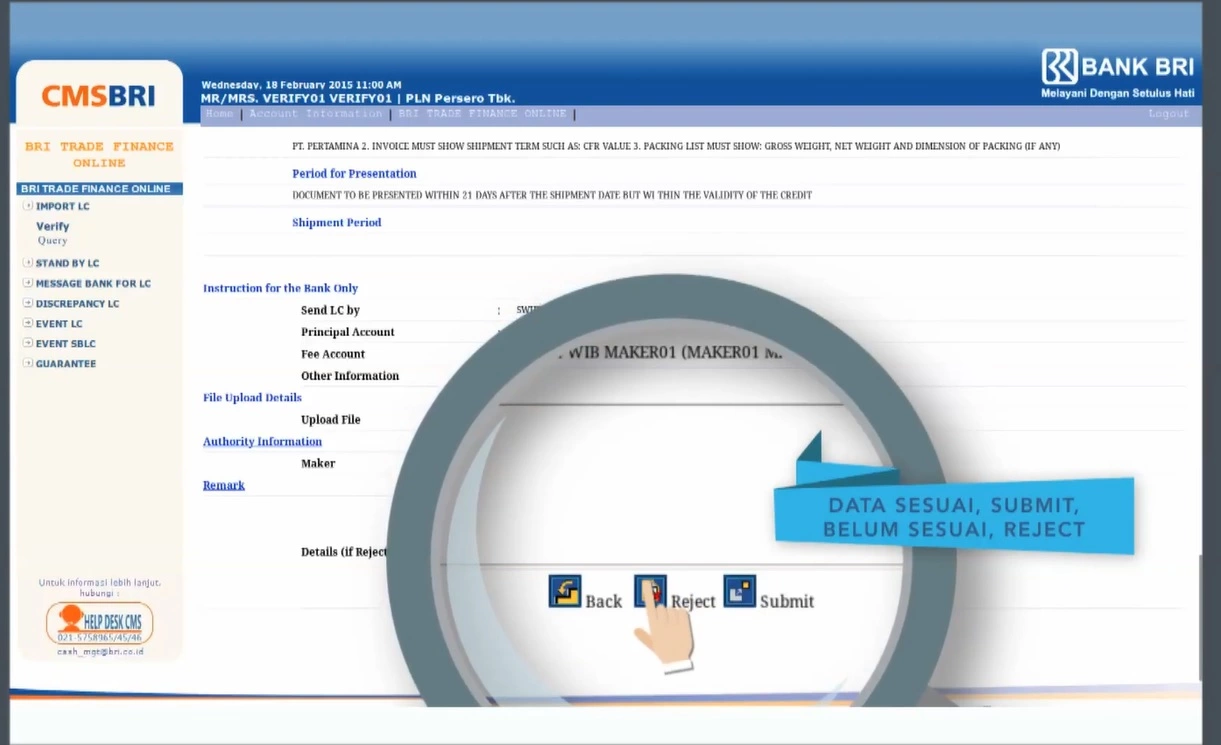Select Verify under Import LC
This screenshot has height=745, width=1221.
[53, 226]
